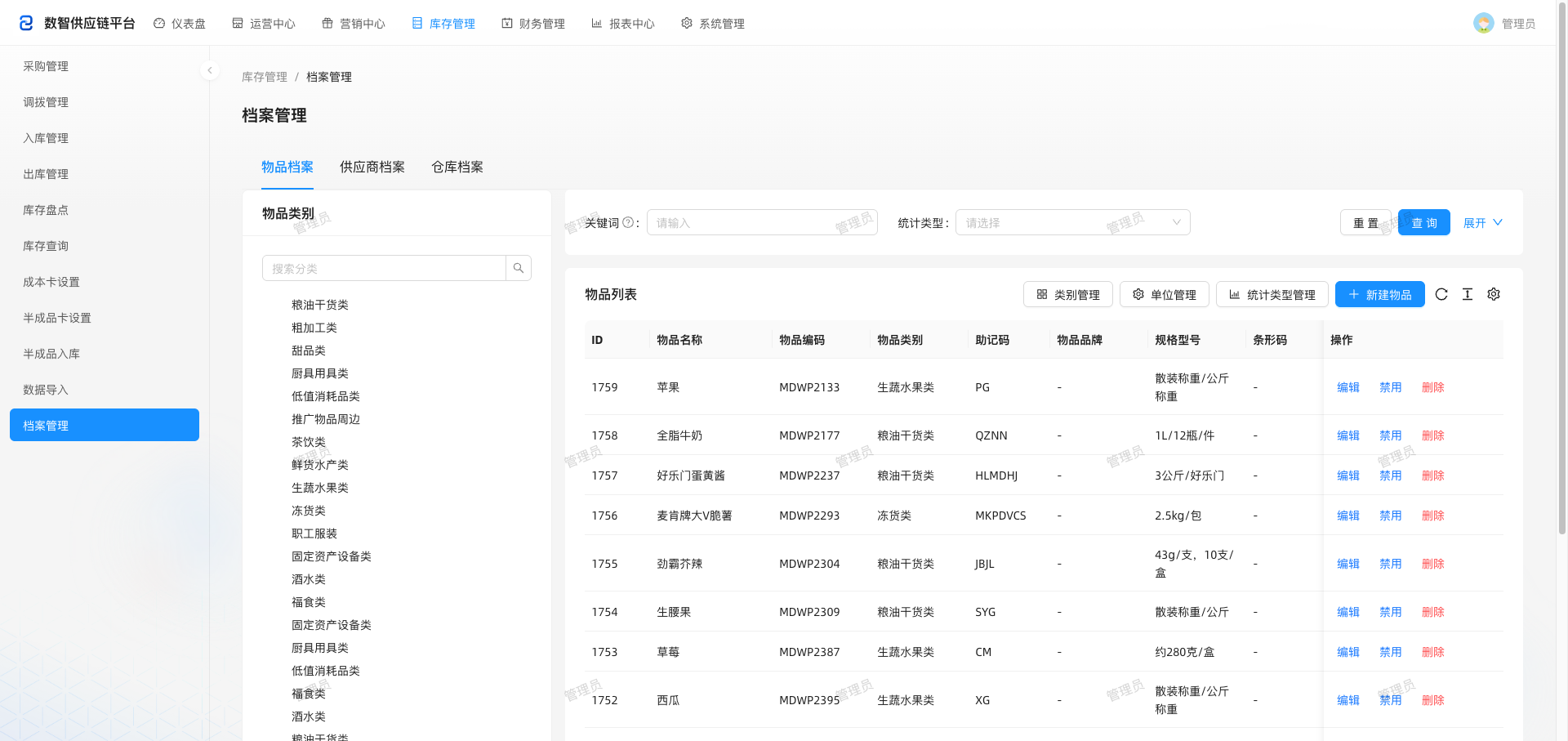Open 成本卡设置 in sidebar

coord(105,282)
